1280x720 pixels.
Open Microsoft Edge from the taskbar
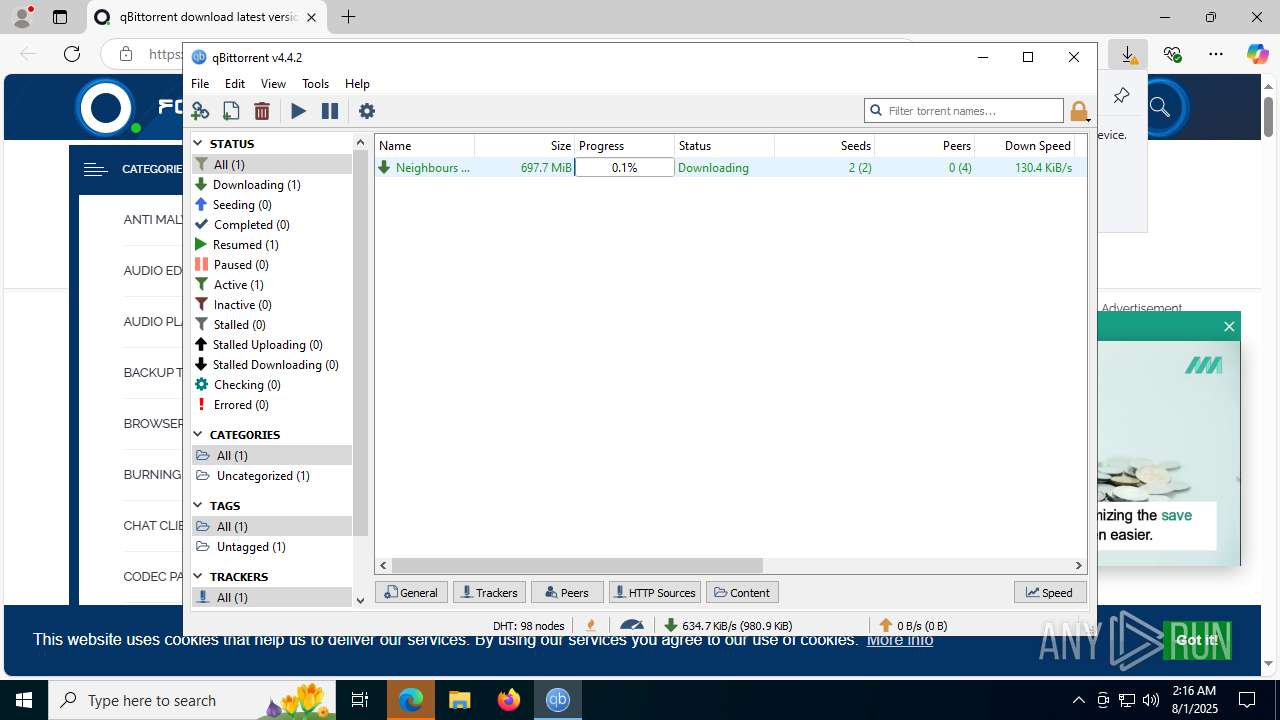[411, 700]
